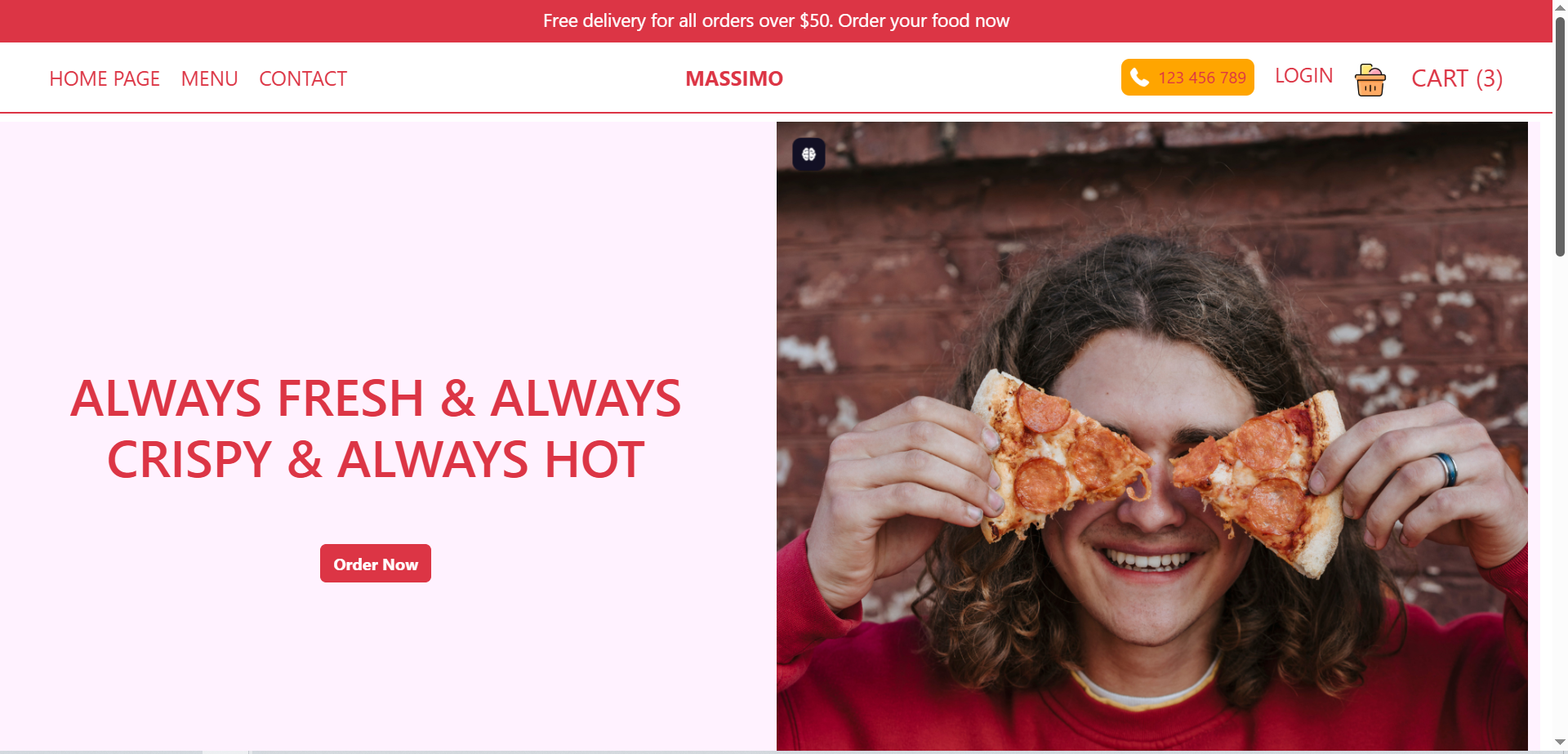The height and width of the screenshot is (754, 1568).
Task: Click the shopping basket icon
Action: (x=1370, y=79)
